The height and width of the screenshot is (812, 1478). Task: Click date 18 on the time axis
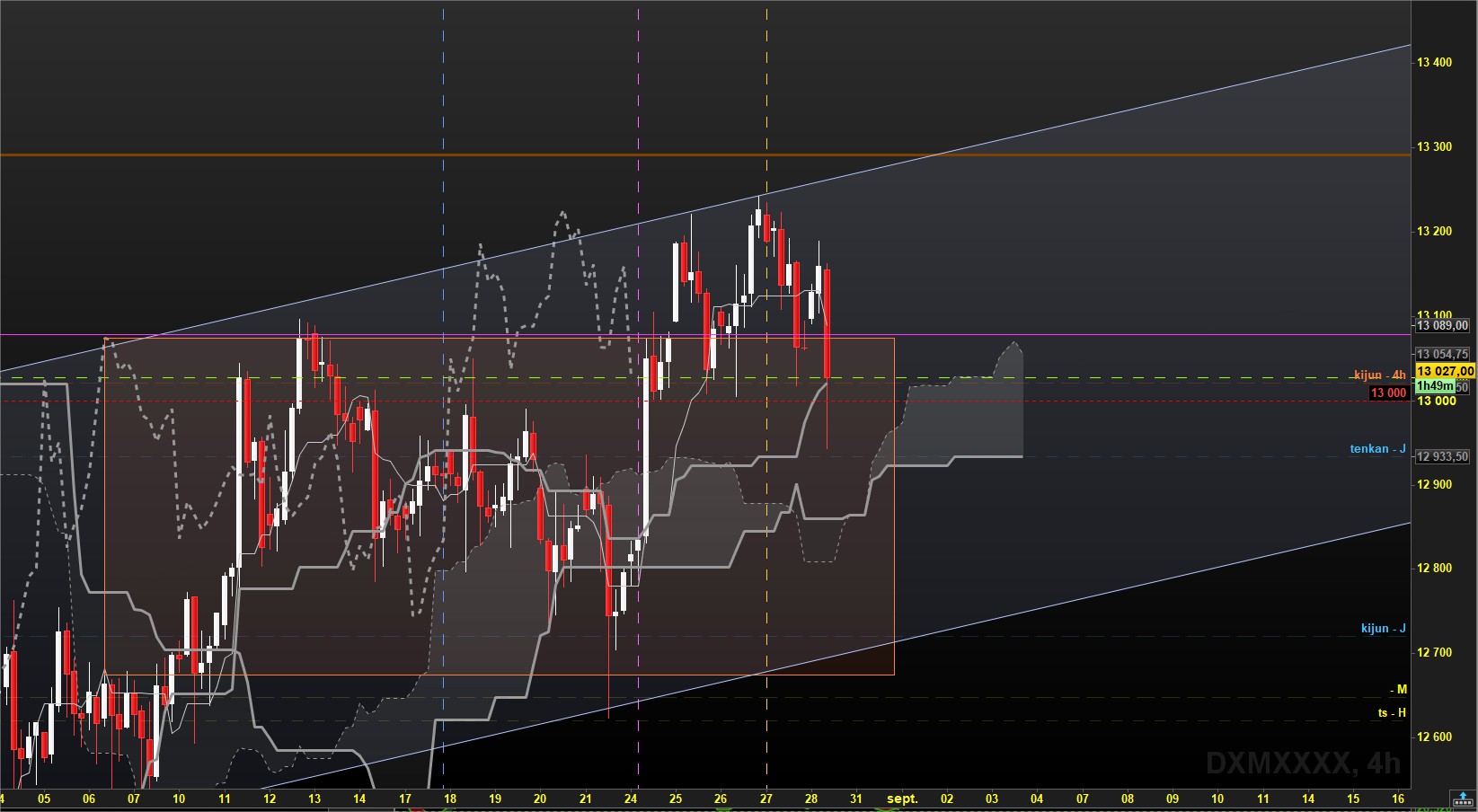(x=450, y=799)
